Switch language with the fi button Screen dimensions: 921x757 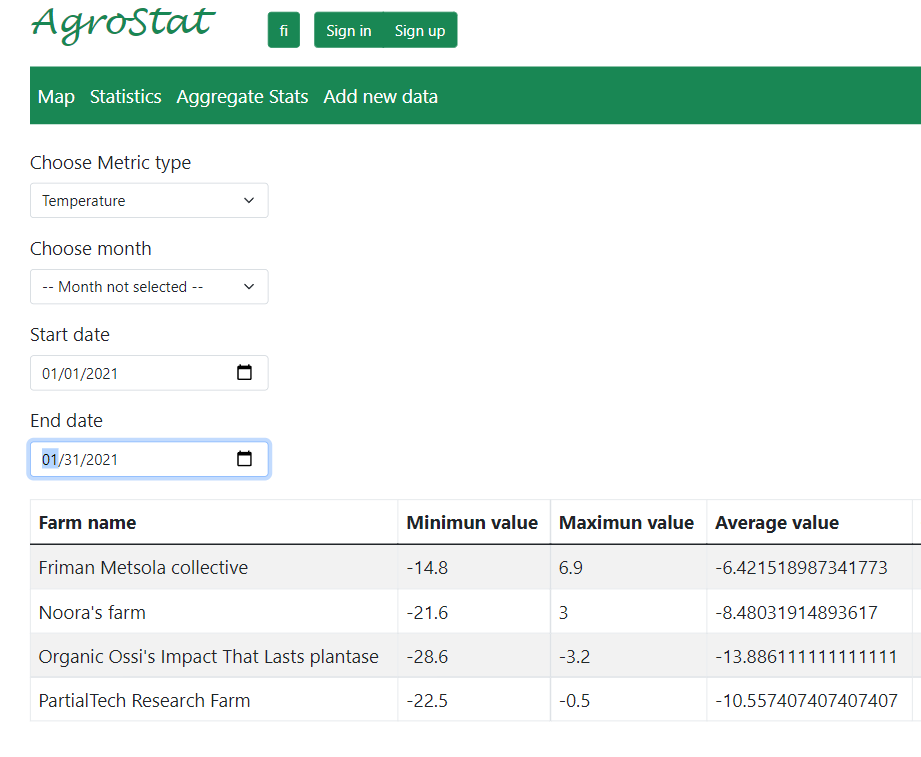click(284, 30)
